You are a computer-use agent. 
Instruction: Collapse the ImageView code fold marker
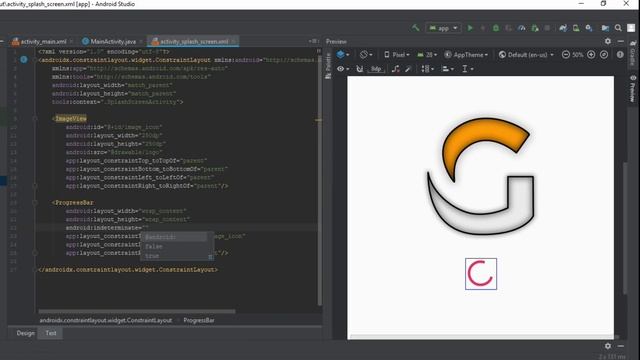tap(35, 118)
